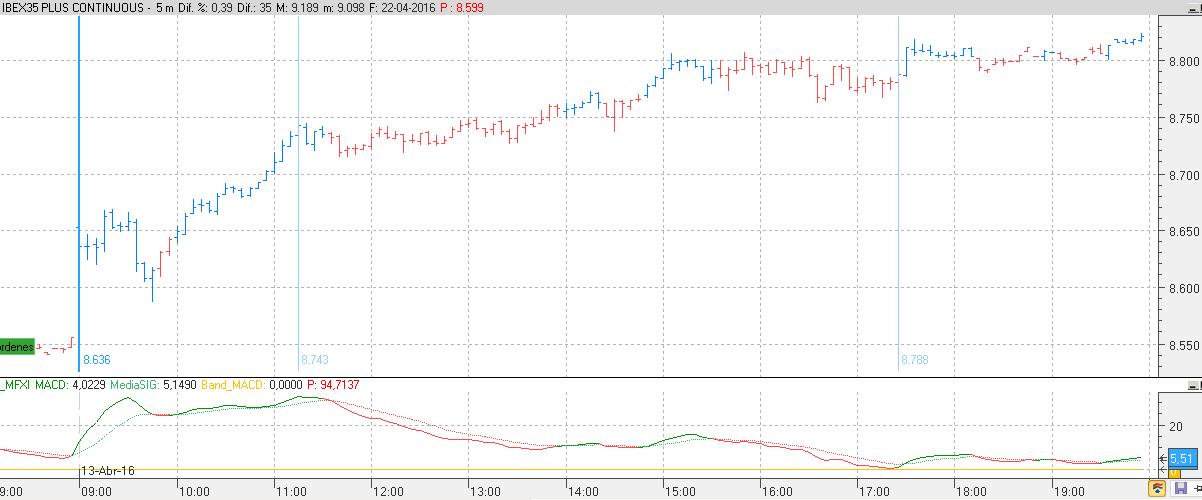This screenshot has height=500, width=1202.
Task: Click the 20 value on MACD axis
Action: click(x=1176, y=427)
